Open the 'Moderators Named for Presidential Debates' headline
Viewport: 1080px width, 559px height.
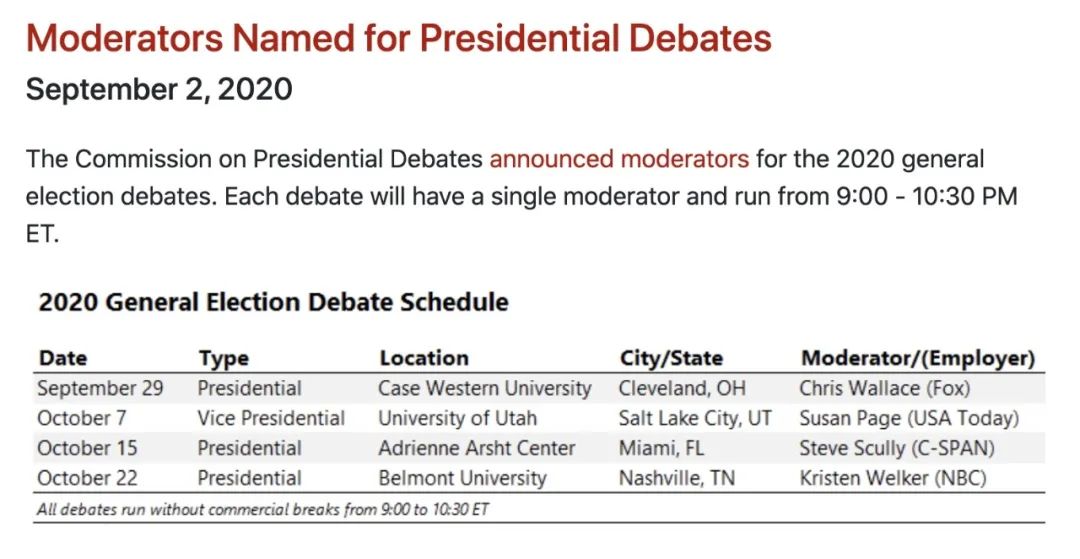pos(399,38)
